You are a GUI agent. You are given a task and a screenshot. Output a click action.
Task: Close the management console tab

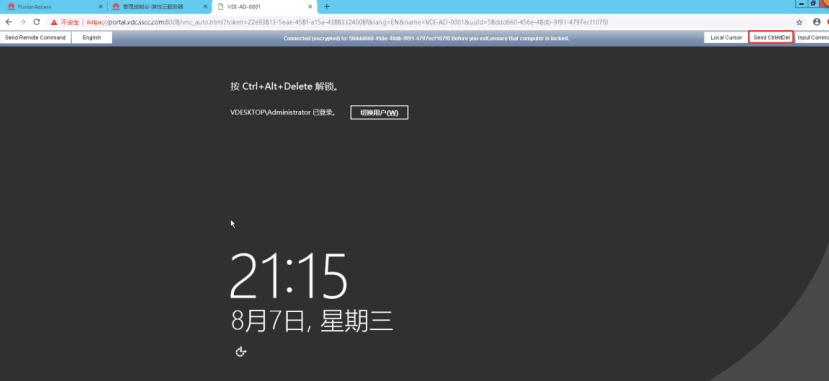206,7
